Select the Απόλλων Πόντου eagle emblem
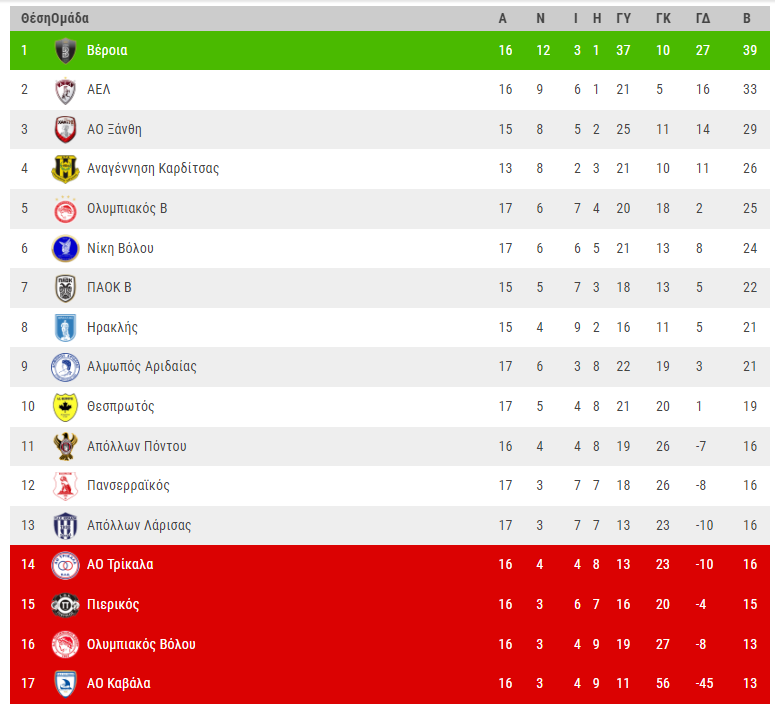775x707 pixels. pyautogui.click(x=65, y=446)
